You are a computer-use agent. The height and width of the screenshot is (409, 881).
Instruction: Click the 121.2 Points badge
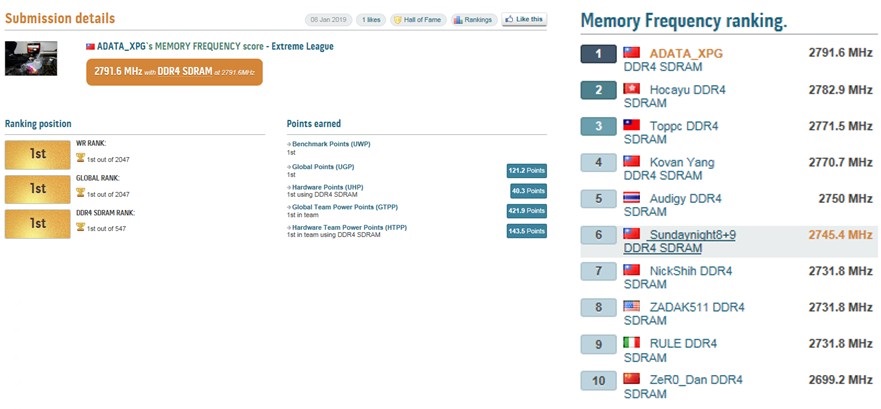tap(526, 171)
